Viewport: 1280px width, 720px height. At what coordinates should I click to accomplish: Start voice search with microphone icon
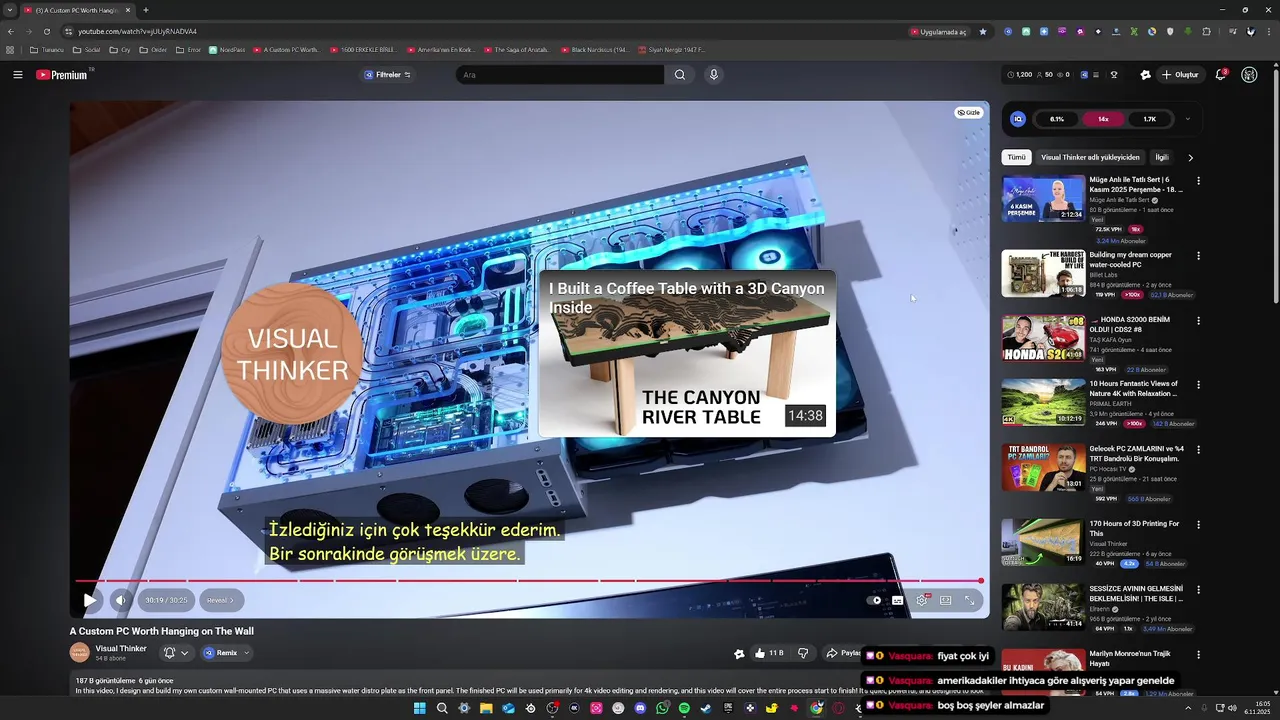(x=713, y=75)
